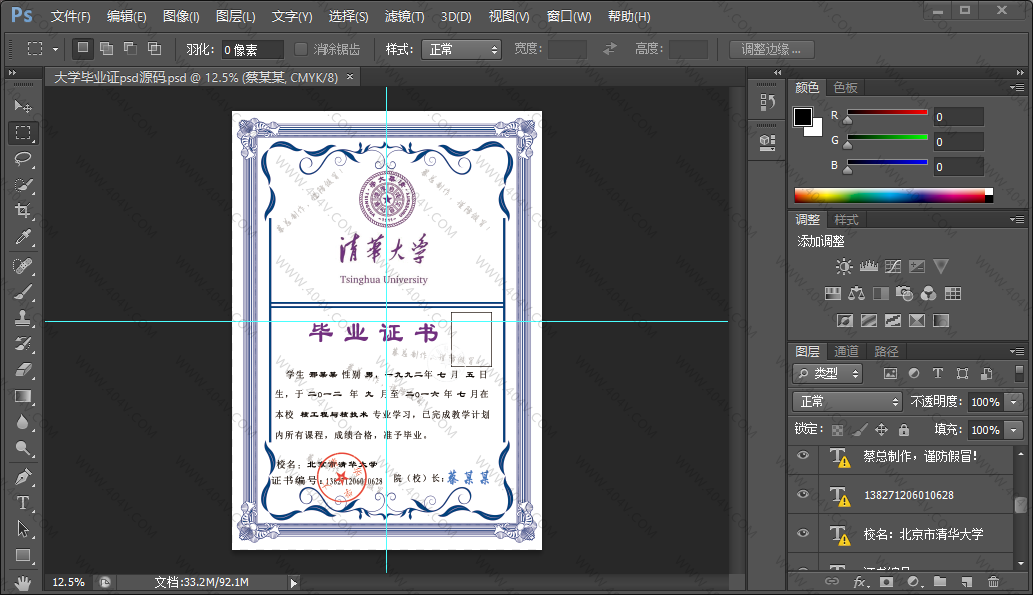The height and width of the screenshot is (595, 1033).
Task: Select the Eyedropper tool
Action: tap(23, 237)
